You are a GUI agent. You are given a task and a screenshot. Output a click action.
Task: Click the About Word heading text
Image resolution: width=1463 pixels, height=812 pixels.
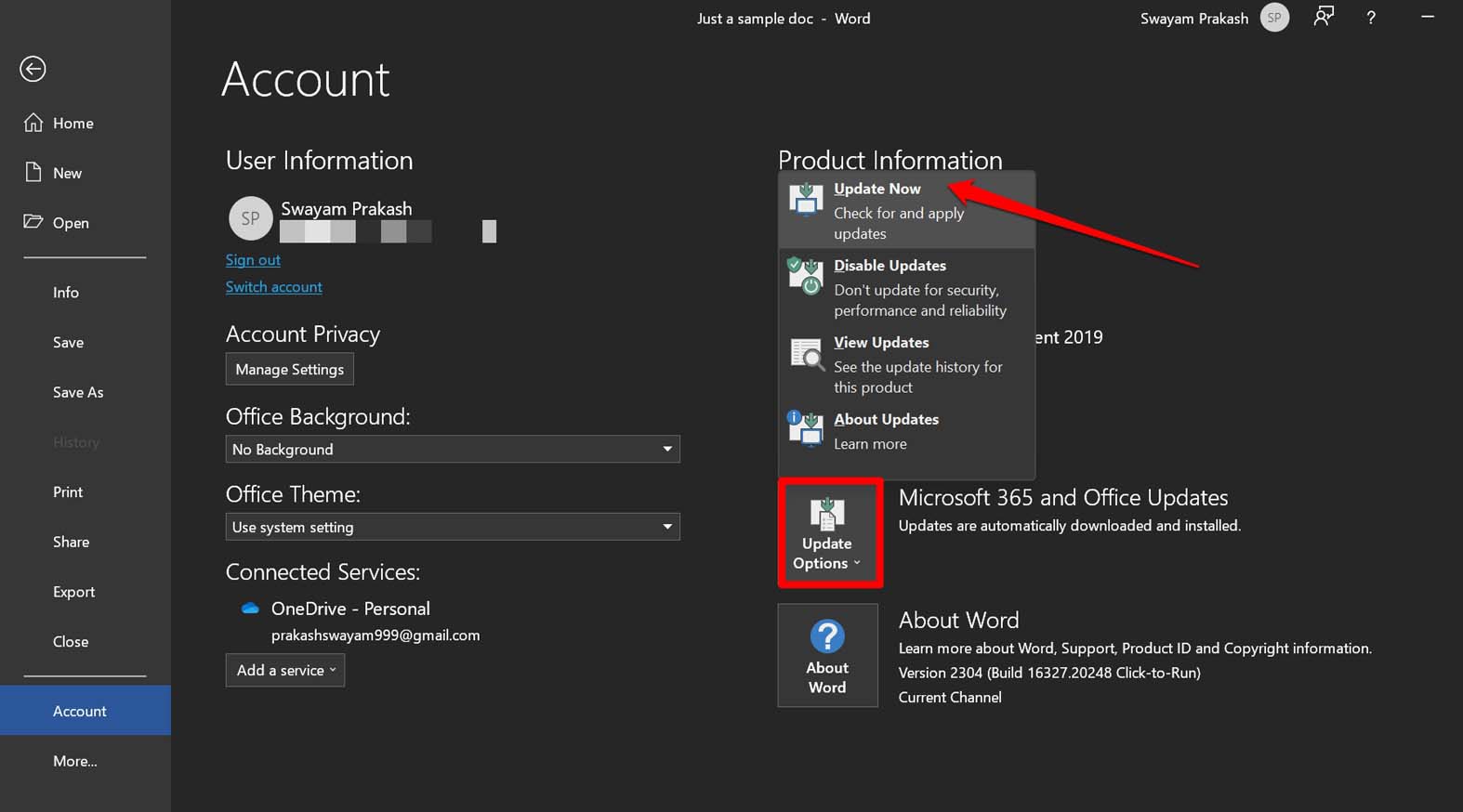point(959,621)
